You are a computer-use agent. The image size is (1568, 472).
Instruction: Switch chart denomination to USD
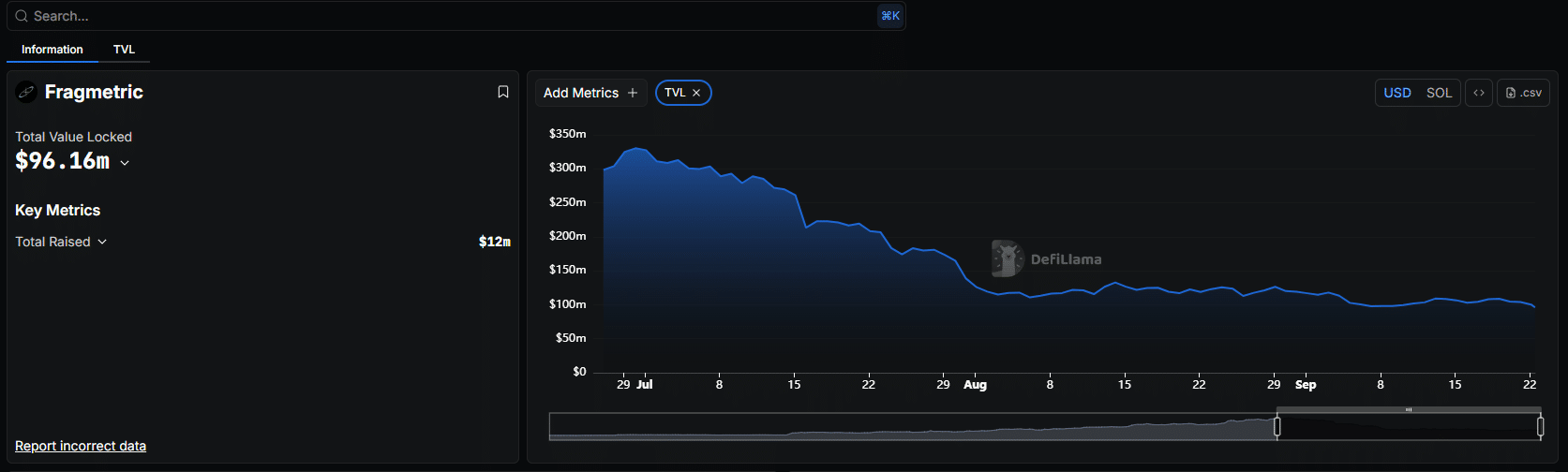tap(1397, 93)
